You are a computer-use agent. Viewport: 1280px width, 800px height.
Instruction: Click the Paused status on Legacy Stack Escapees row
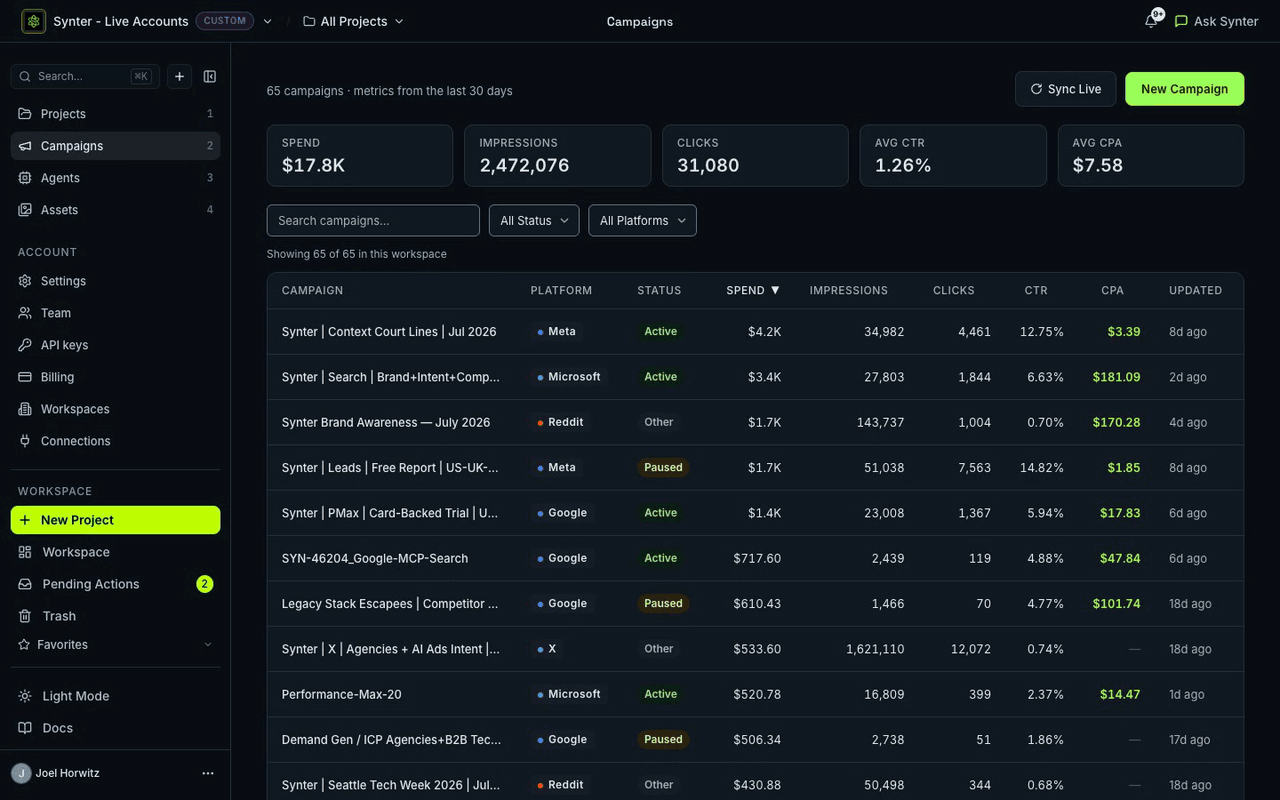663,603
